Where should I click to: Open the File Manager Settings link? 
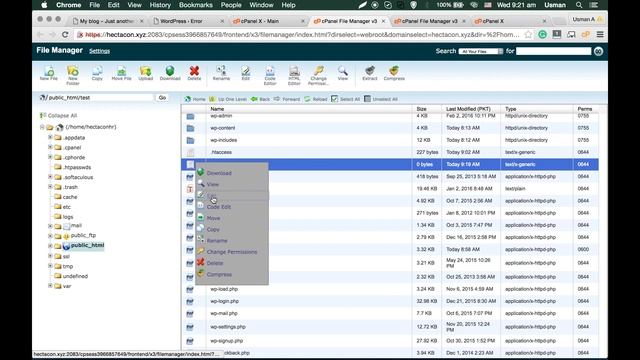99,51
